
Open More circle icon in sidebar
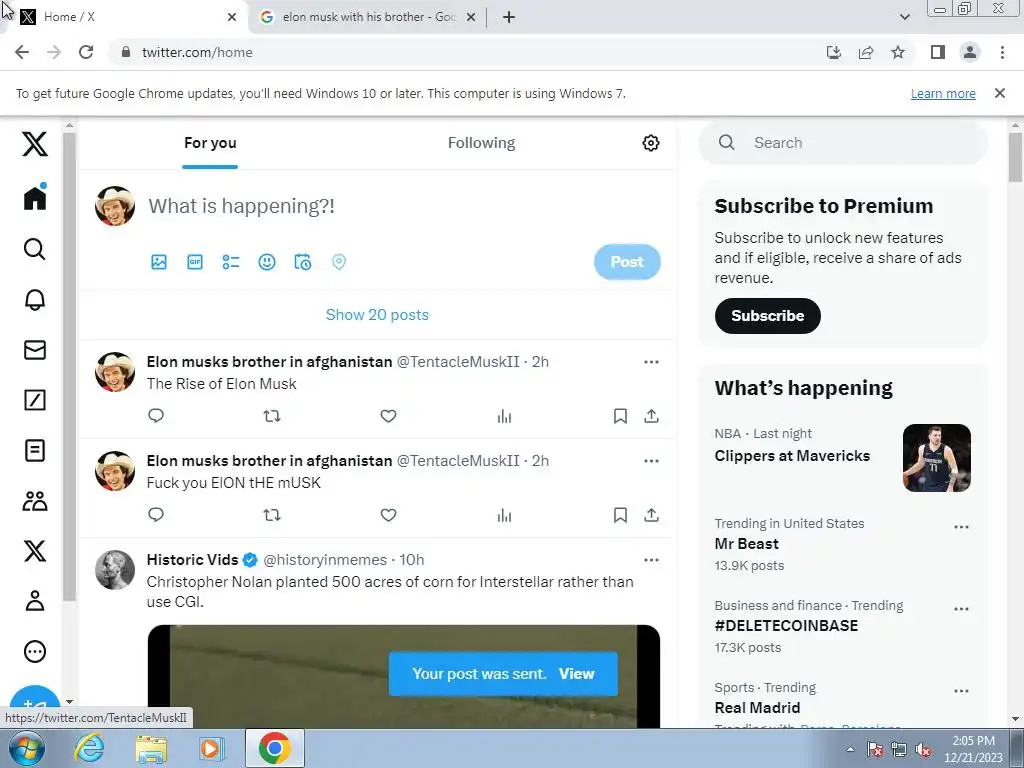coord(35,651)
